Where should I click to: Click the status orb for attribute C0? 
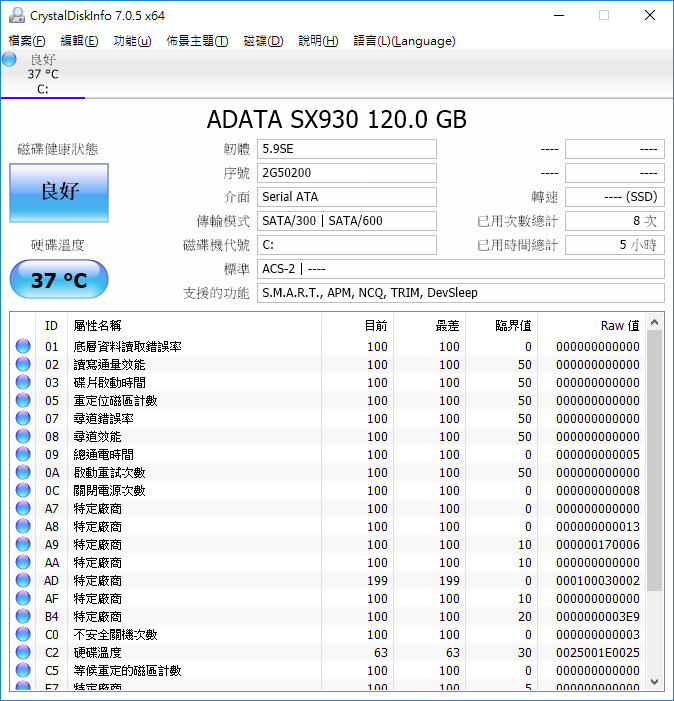click(23, 634)
